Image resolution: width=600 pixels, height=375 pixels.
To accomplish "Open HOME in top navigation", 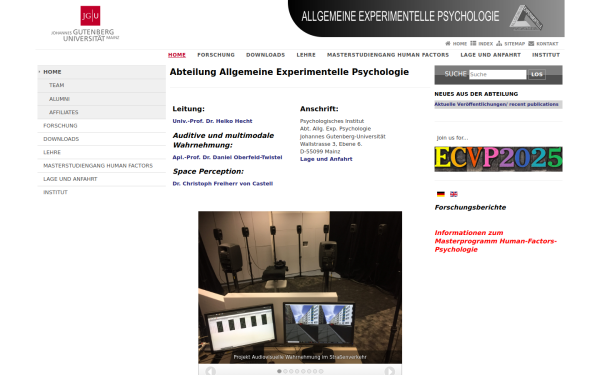I will coord(177,55).
